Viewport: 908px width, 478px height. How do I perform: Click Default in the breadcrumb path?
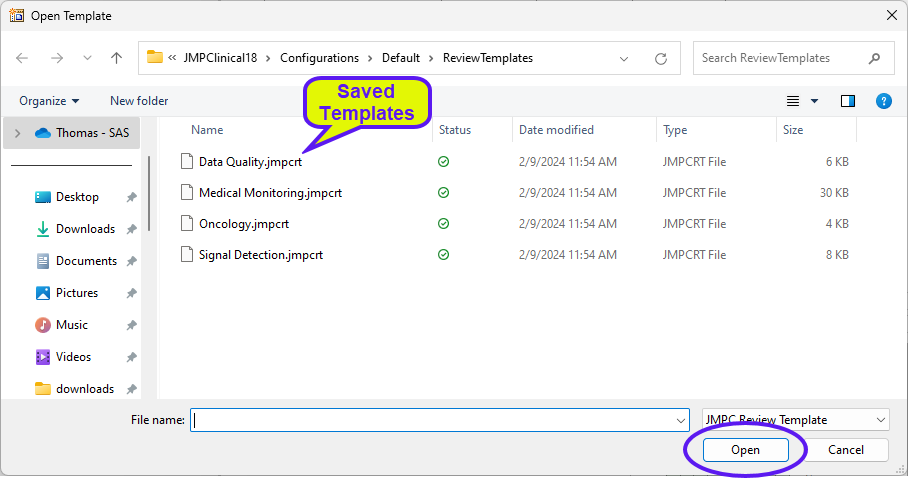point(401,58)
